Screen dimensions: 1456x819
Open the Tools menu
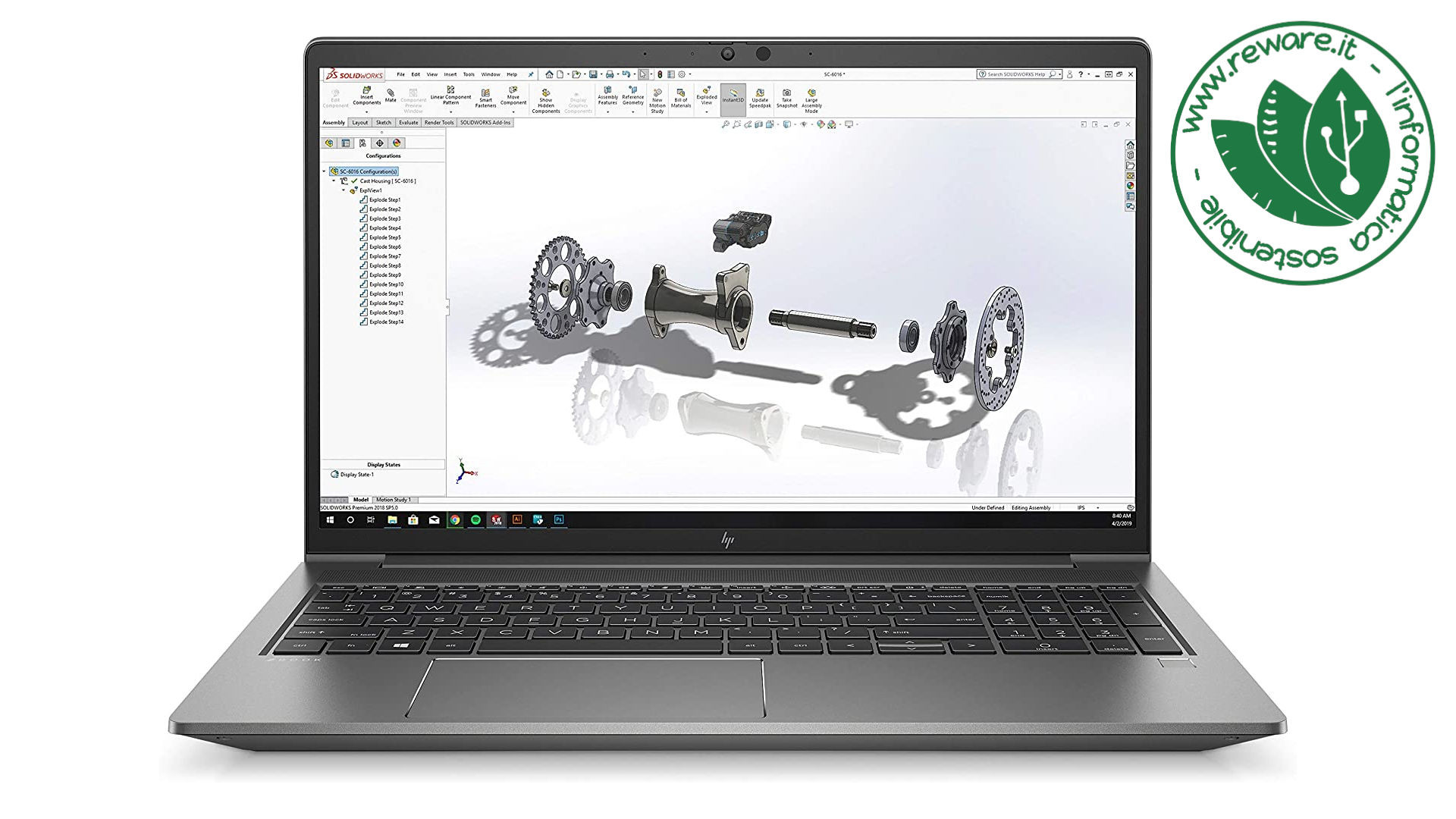coord(469,74)
